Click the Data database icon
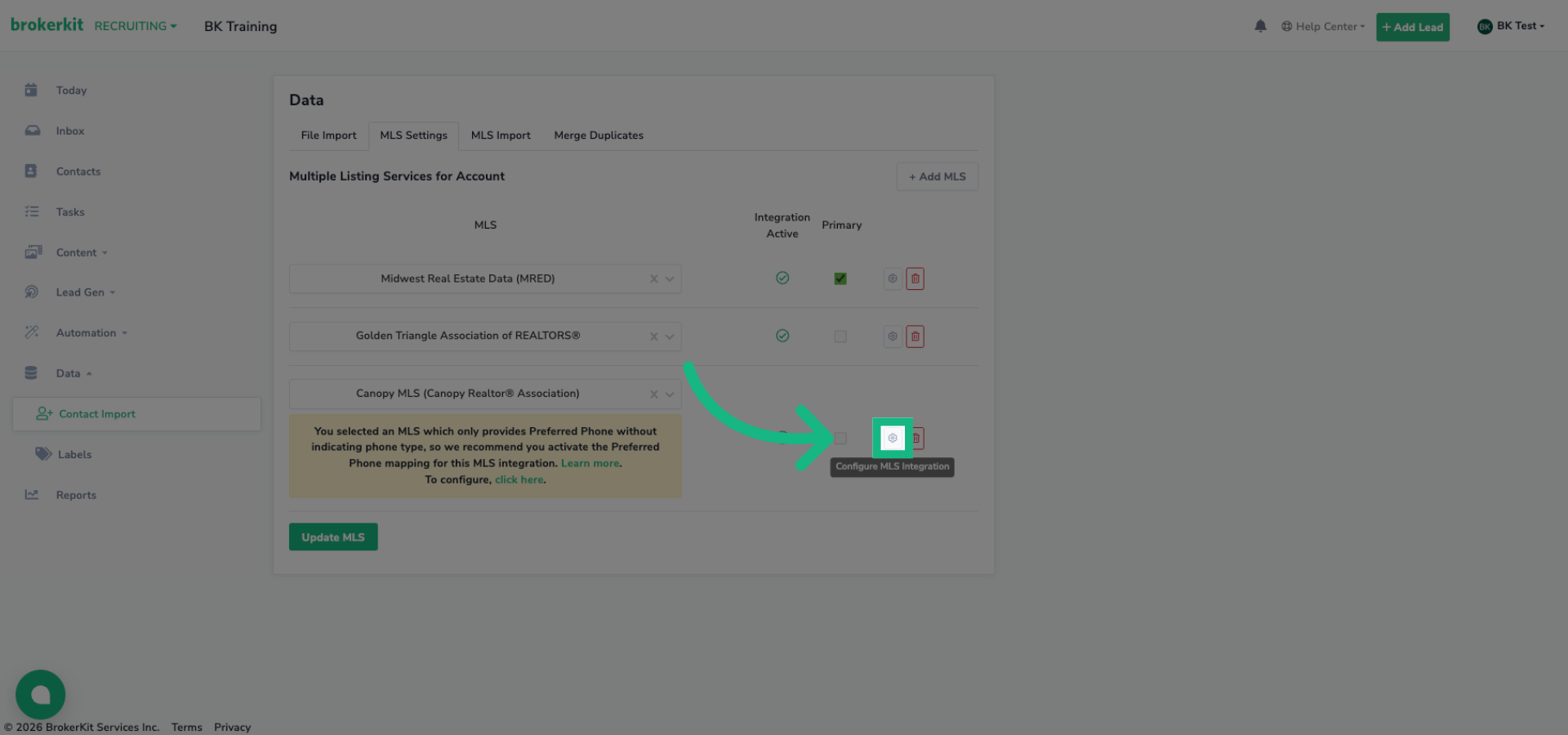Screen dimensions: 1568x735 [x=31, y=372]
